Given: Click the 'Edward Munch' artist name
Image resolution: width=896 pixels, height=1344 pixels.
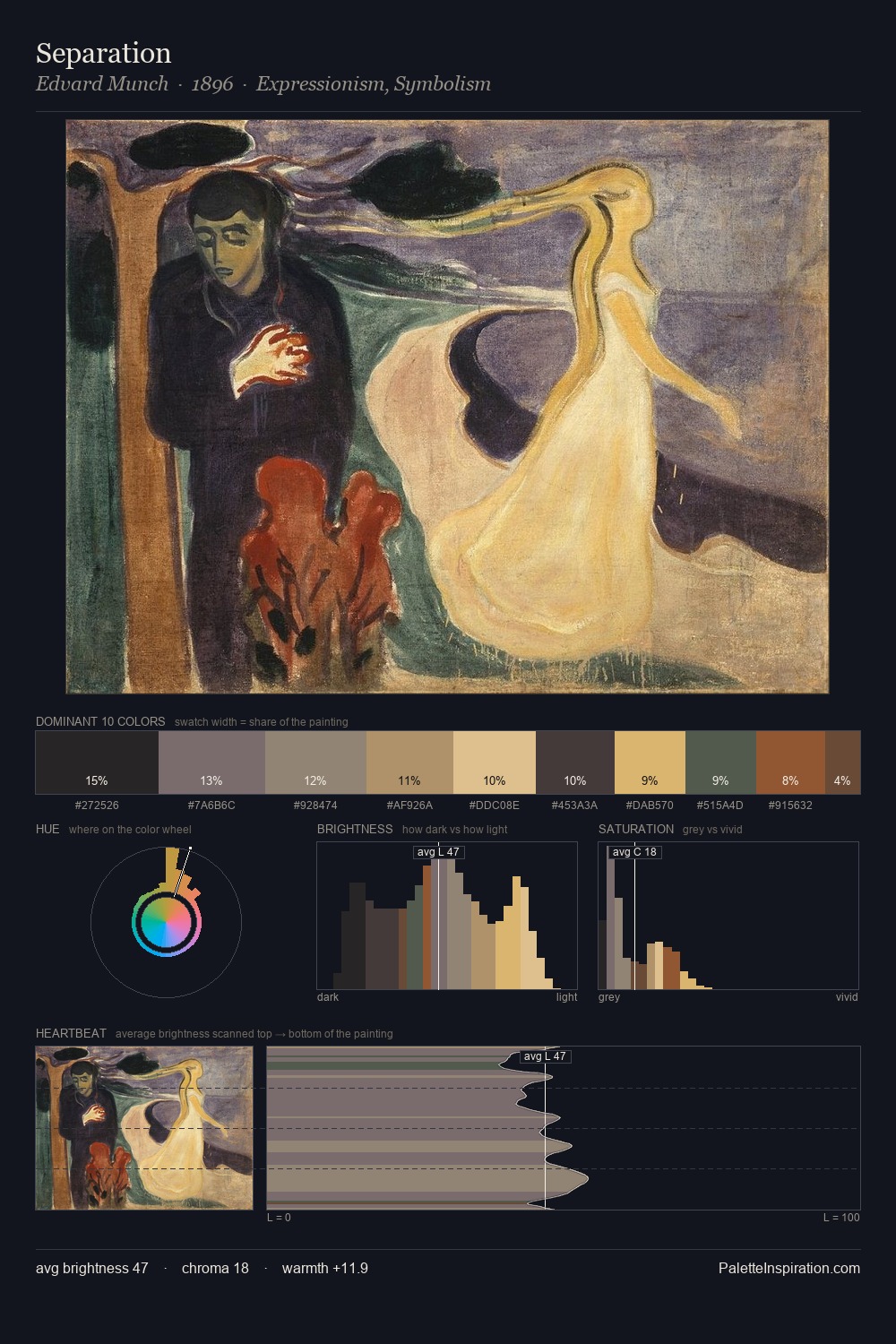Looking at the screenshot, I should tap(102, 84).
